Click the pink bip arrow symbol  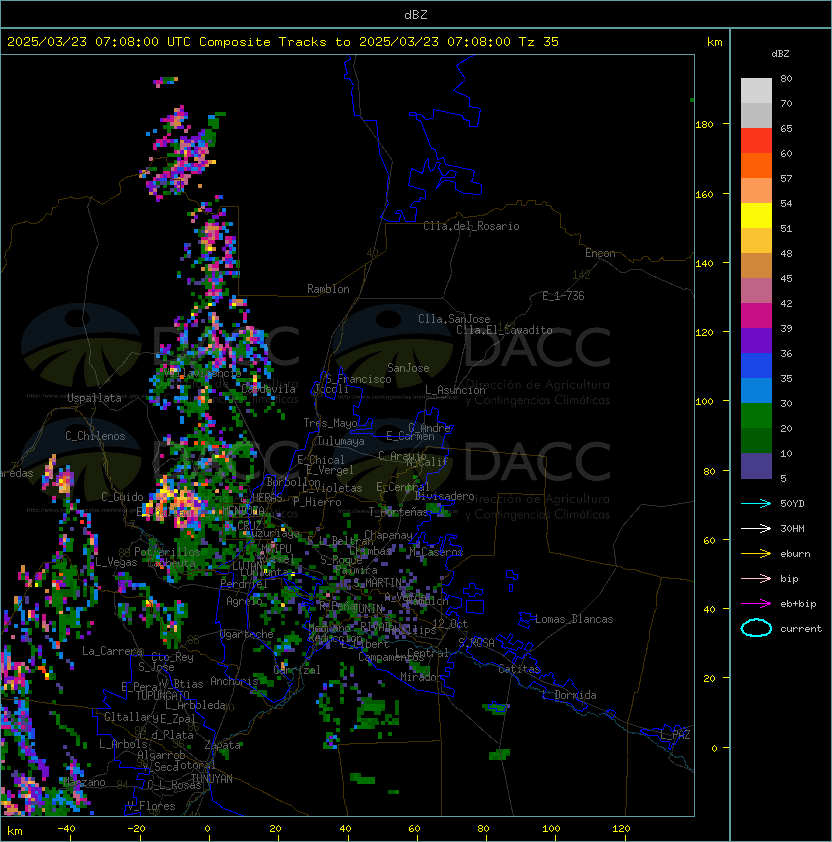click(756, 578)
